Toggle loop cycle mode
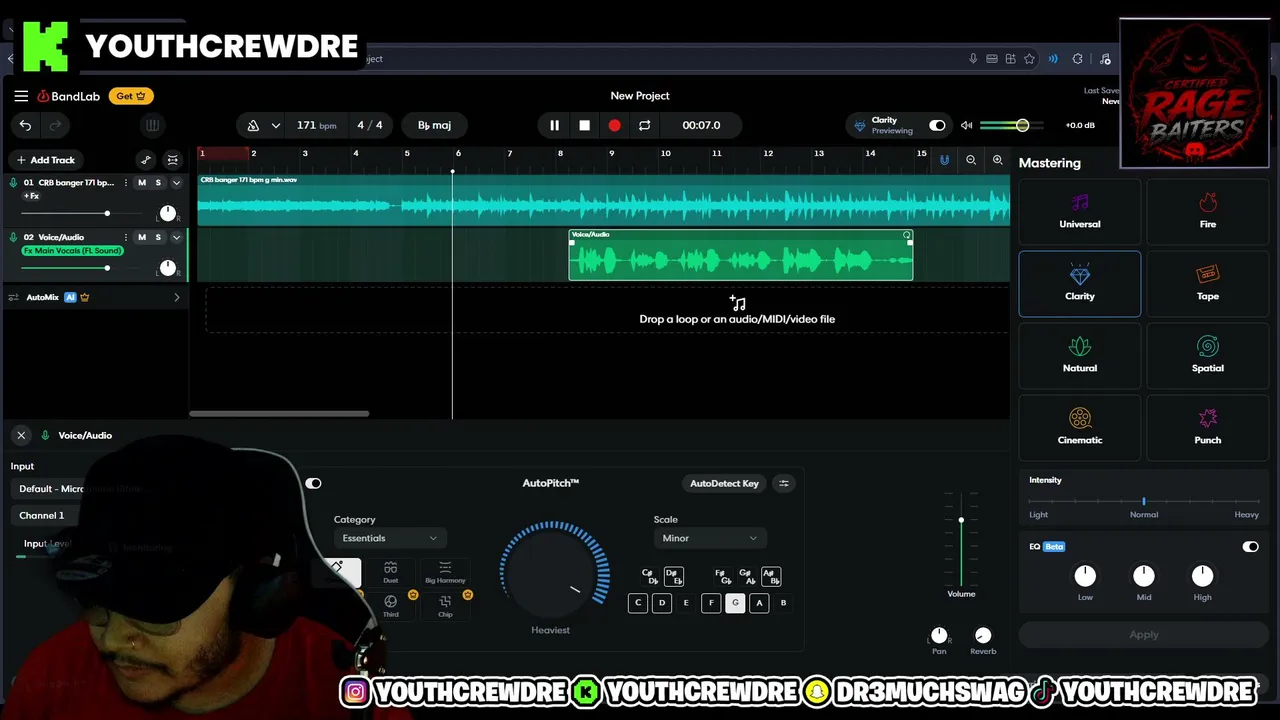This screenshot has width=1280, height=720. pyautogui.click(x=644, y=125)
